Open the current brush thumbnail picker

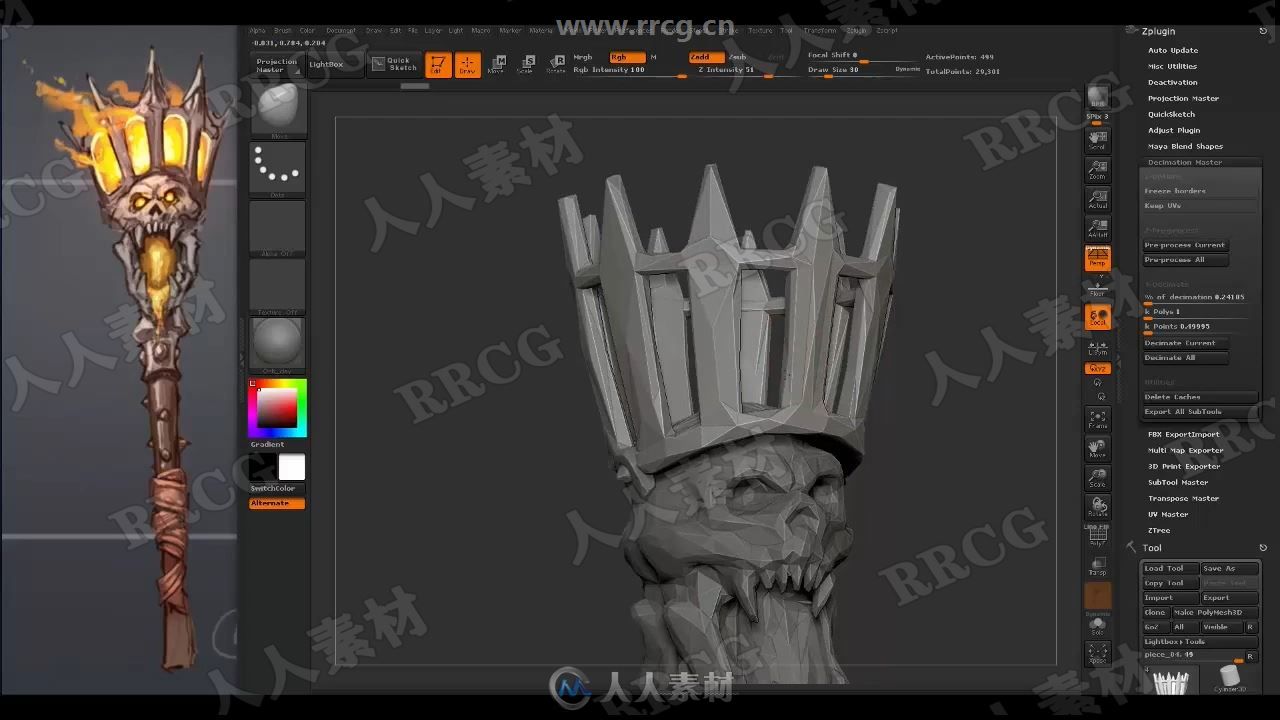(277, 109)
